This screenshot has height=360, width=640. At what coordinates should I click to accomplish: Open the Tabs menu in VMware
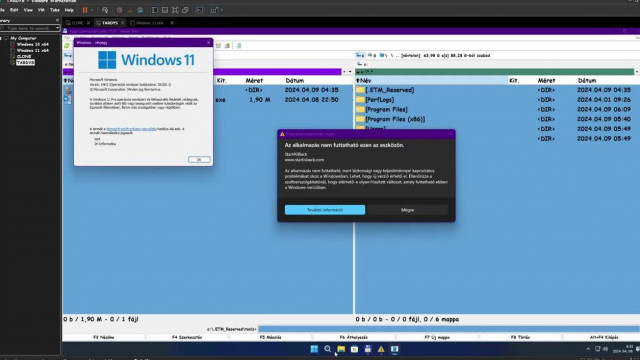click(54, 10)
